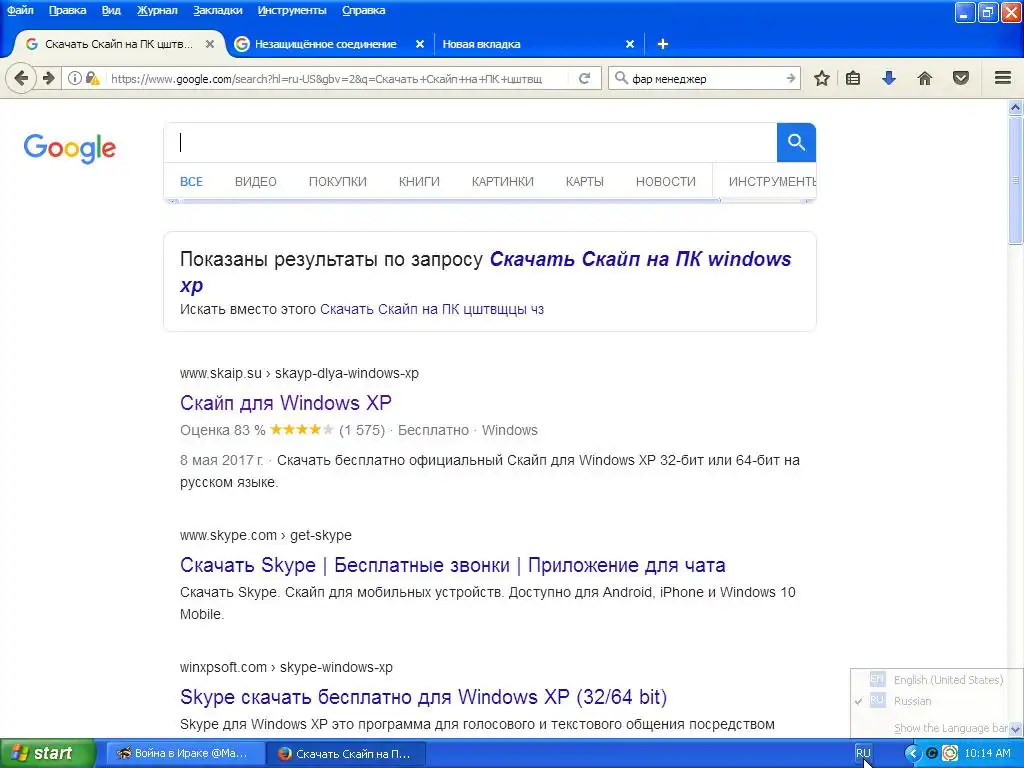1024x768 pixels.
Task: Select English (United States) input language
Action: point(937,680)
